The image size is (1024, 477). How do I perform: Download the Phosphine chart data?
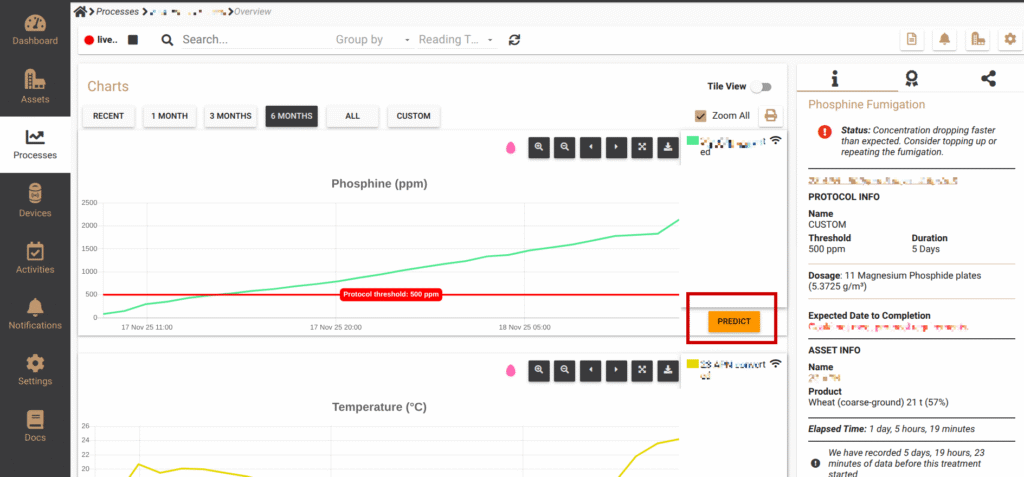coord(668,147)
